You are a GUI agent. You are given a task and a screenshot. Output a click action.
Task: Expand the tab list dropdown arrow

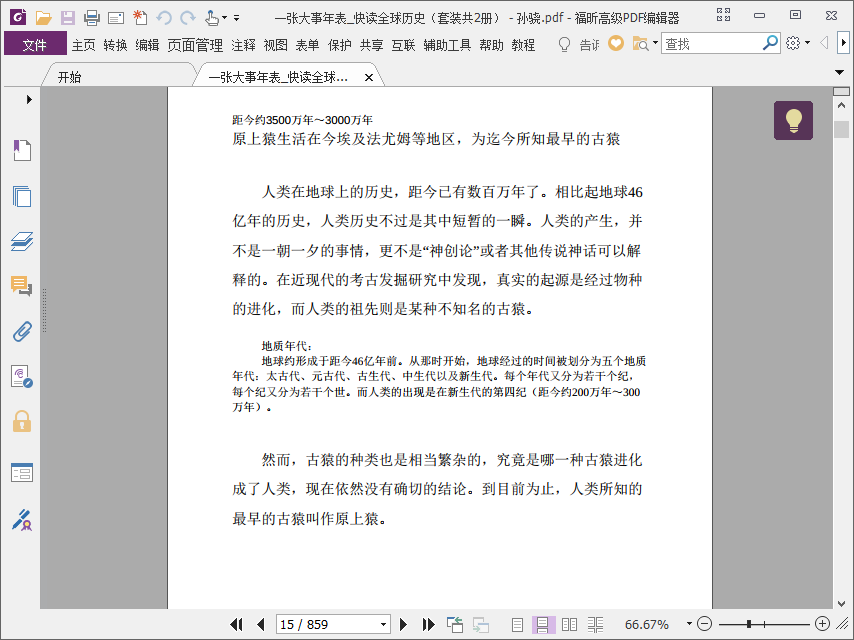pos(839,72)
